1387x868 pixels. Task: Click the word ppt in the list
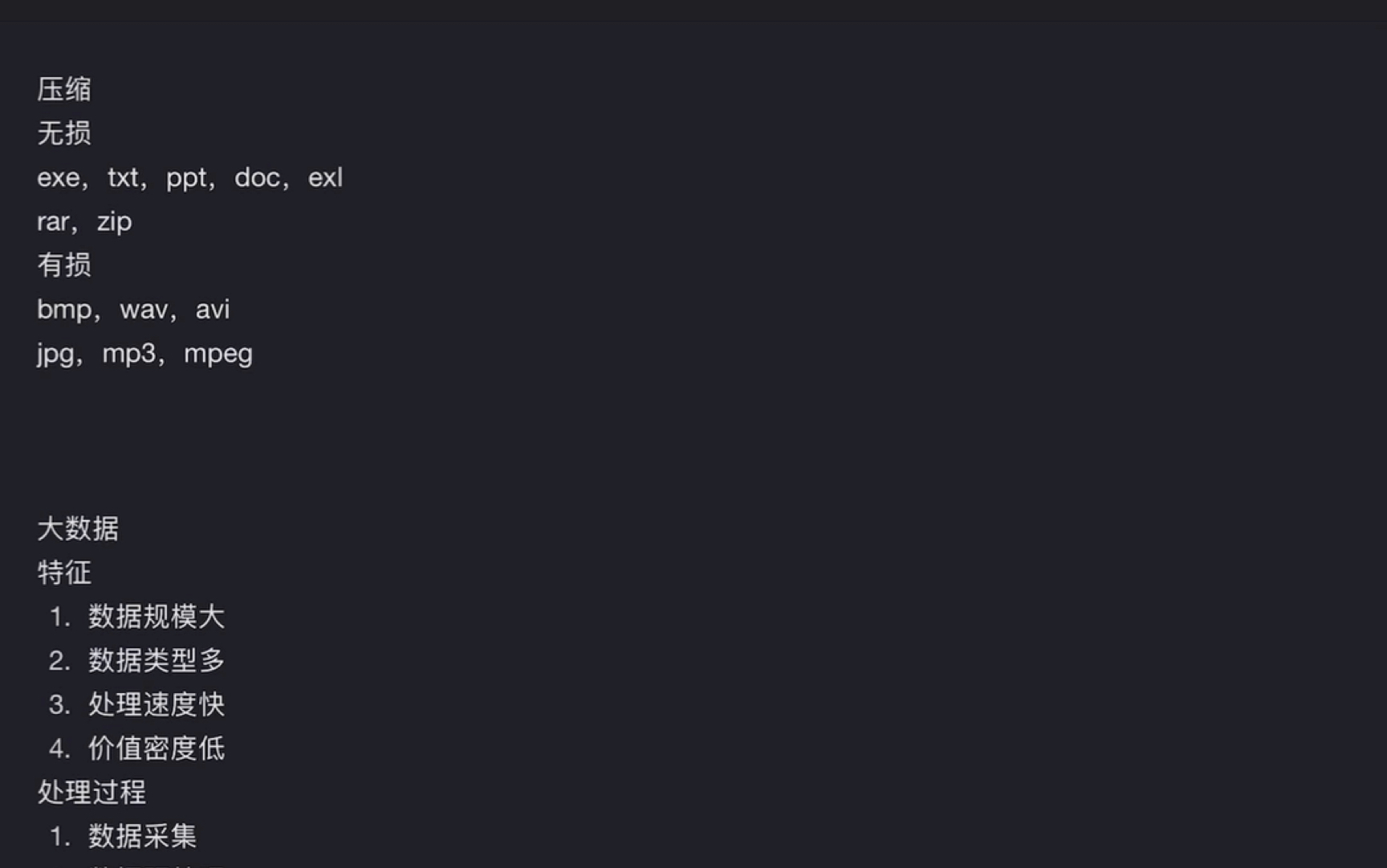pyautogui.click(x=186, y=177)
